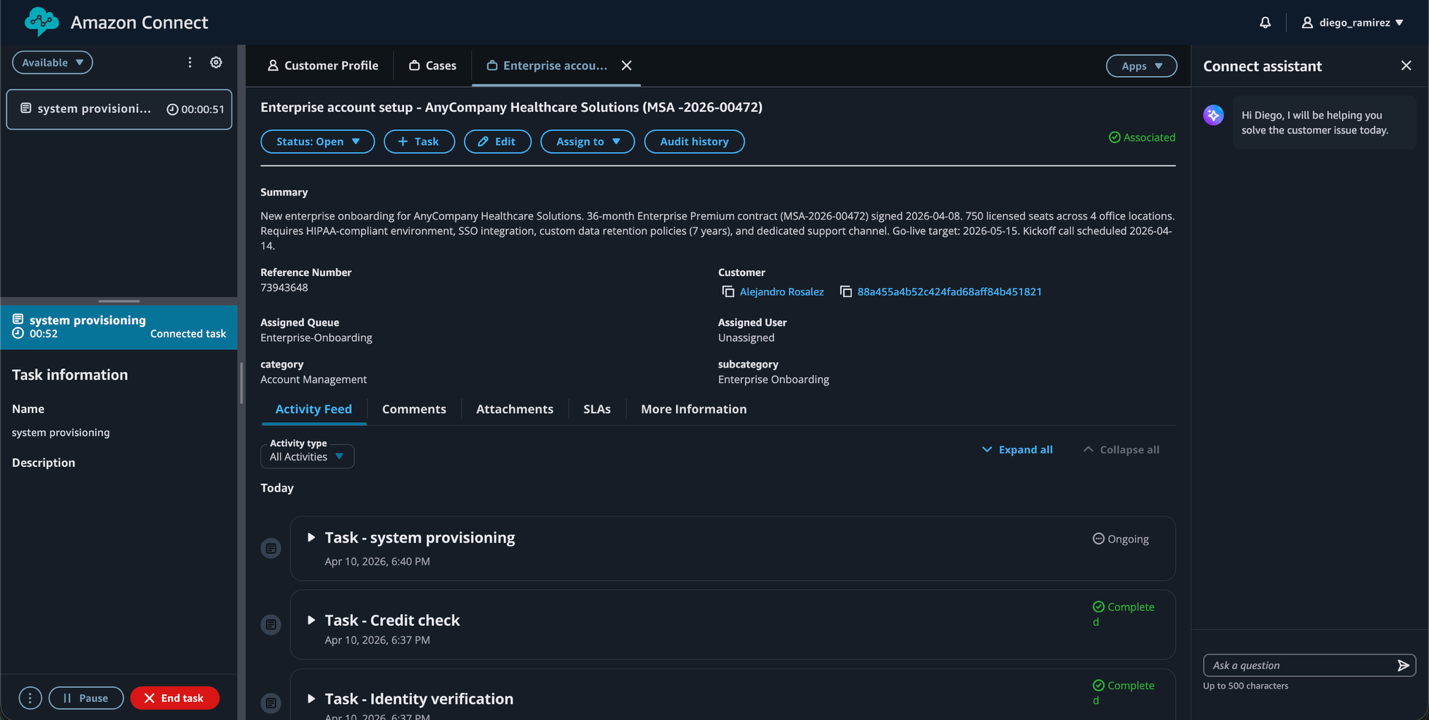Click the Completed status of Identity verification
The image size is (1429, 720).
coord(1123,693)
